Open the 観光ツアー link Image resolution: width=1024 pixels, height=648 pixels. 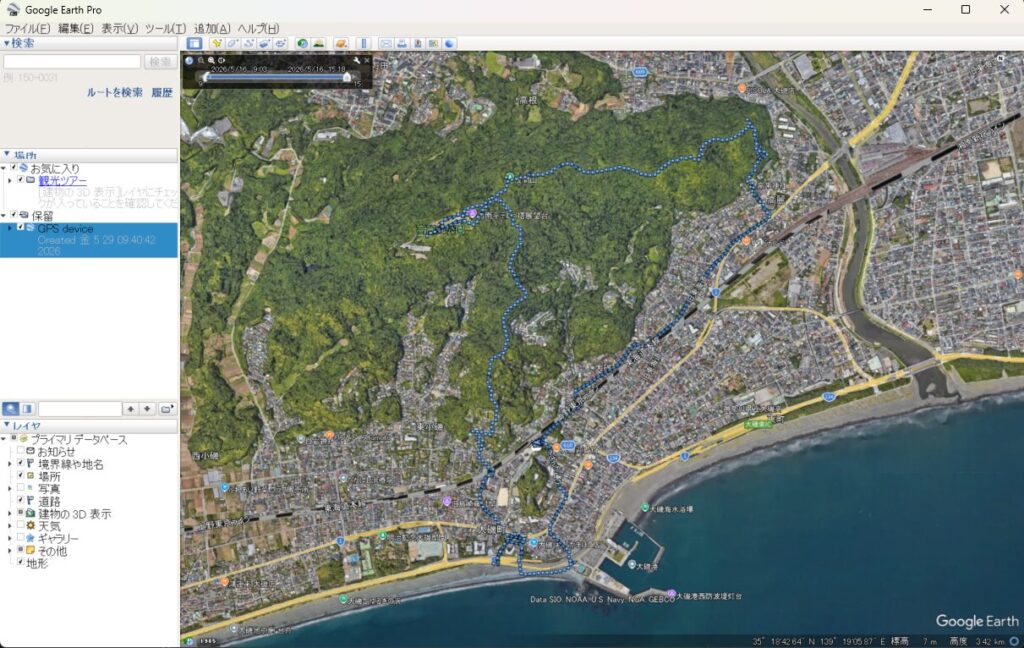click(x=62, y=180)
